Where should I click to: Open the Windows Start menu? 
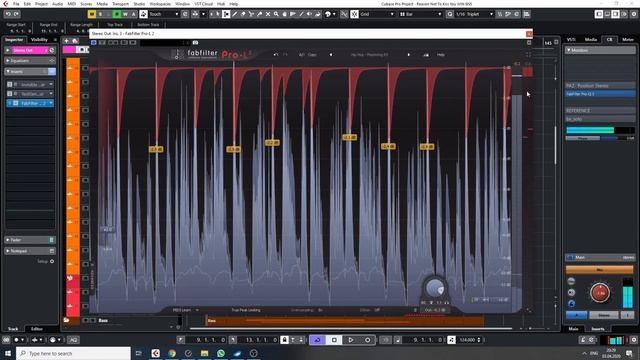8,353
